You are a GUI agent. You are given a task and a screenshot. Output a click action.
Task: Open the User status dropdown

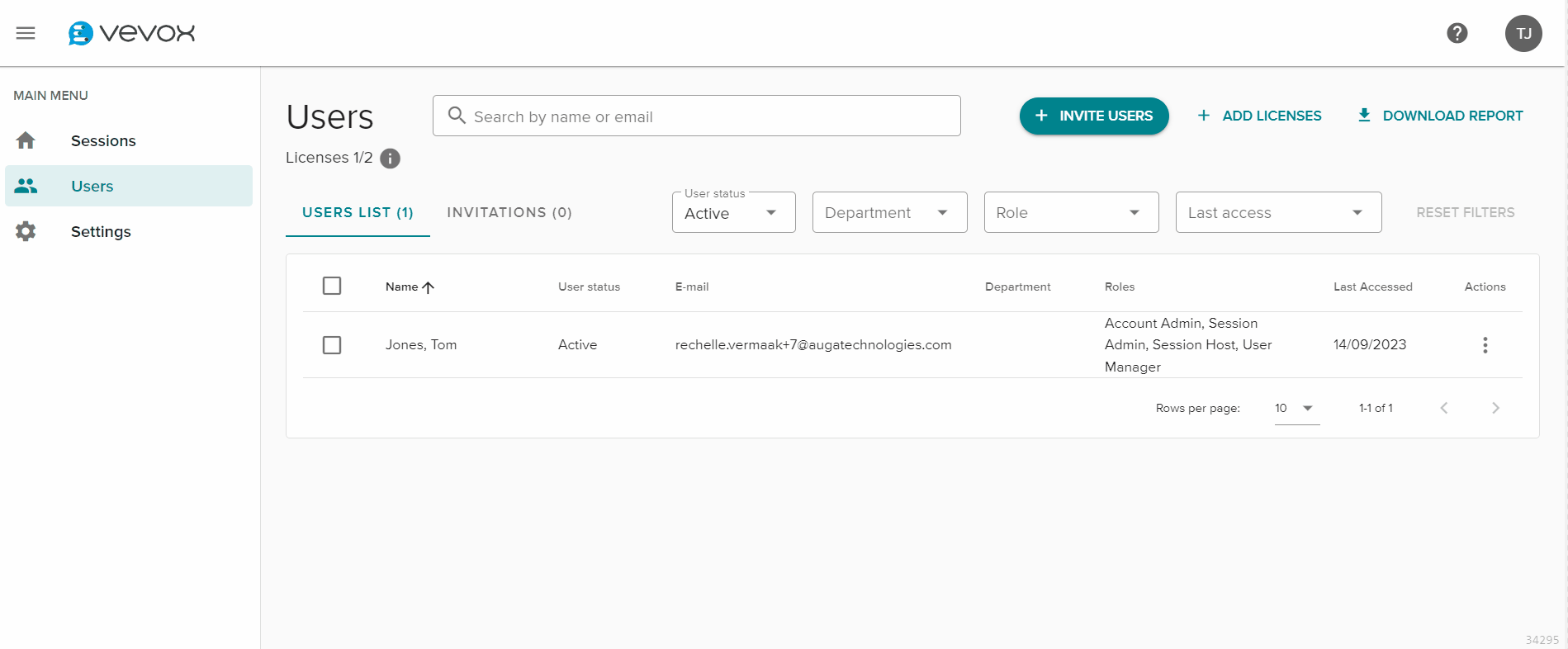click(733, 213)
